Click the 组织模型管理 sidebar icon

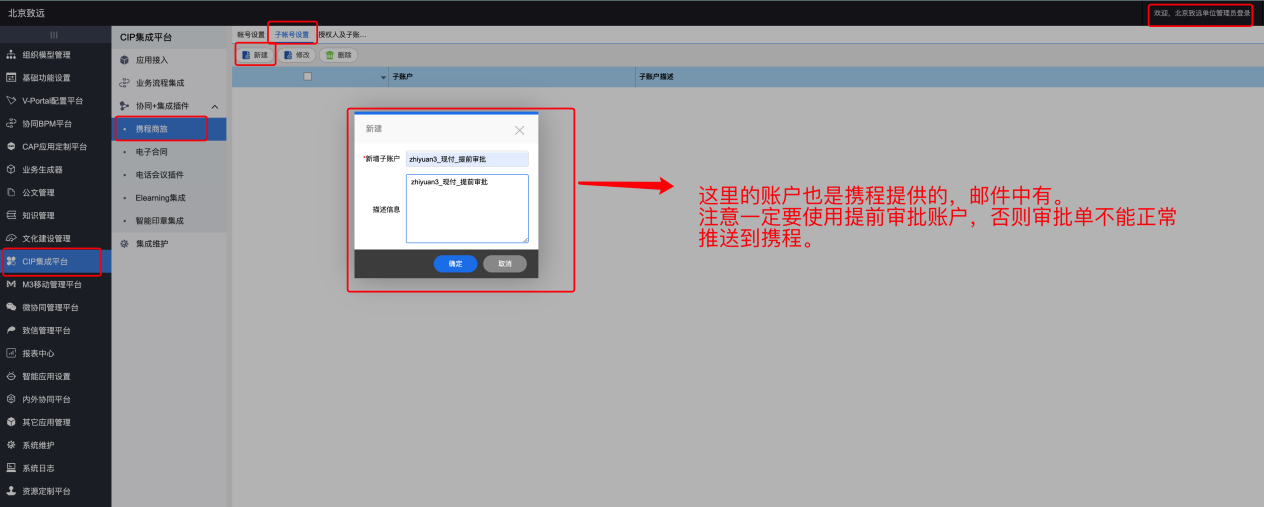[x=11, y=55]
